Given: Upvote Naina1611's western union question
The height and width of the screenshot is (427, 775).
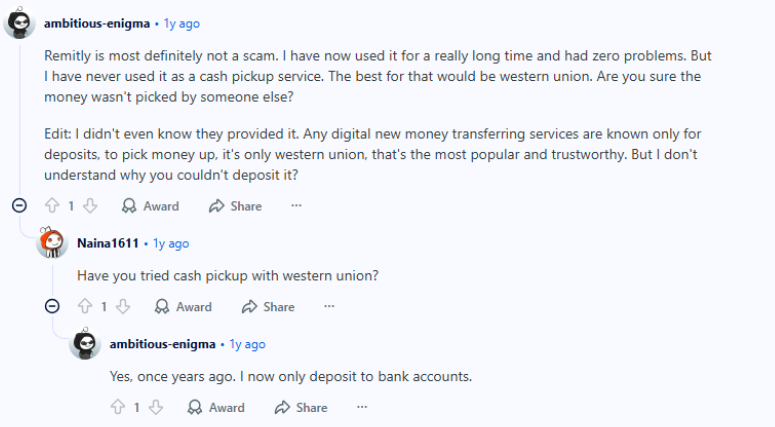Looking at the screenshot, I should 86,307.
